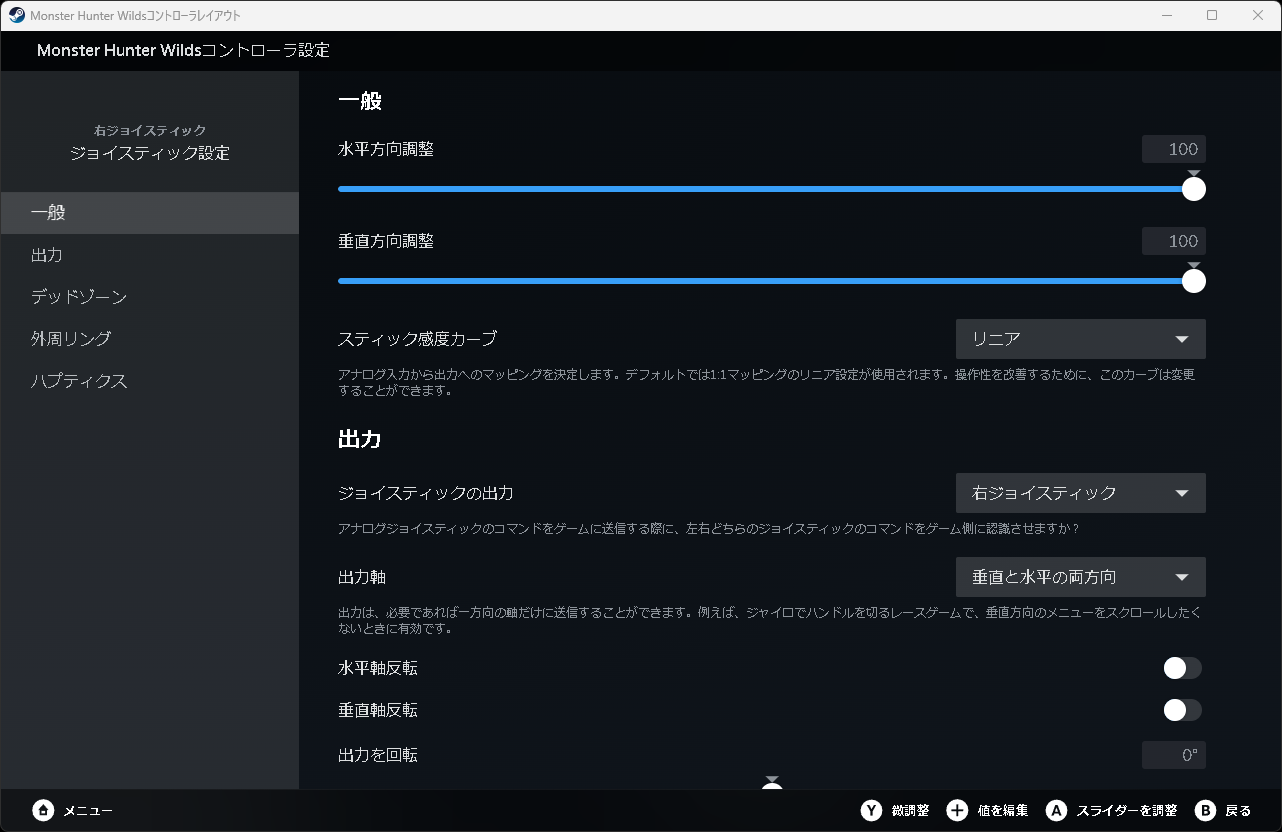Open the 出力軸 dropdown showing 垂直と水平の両方向
1282x832 pixels.
click(1080, 576)
